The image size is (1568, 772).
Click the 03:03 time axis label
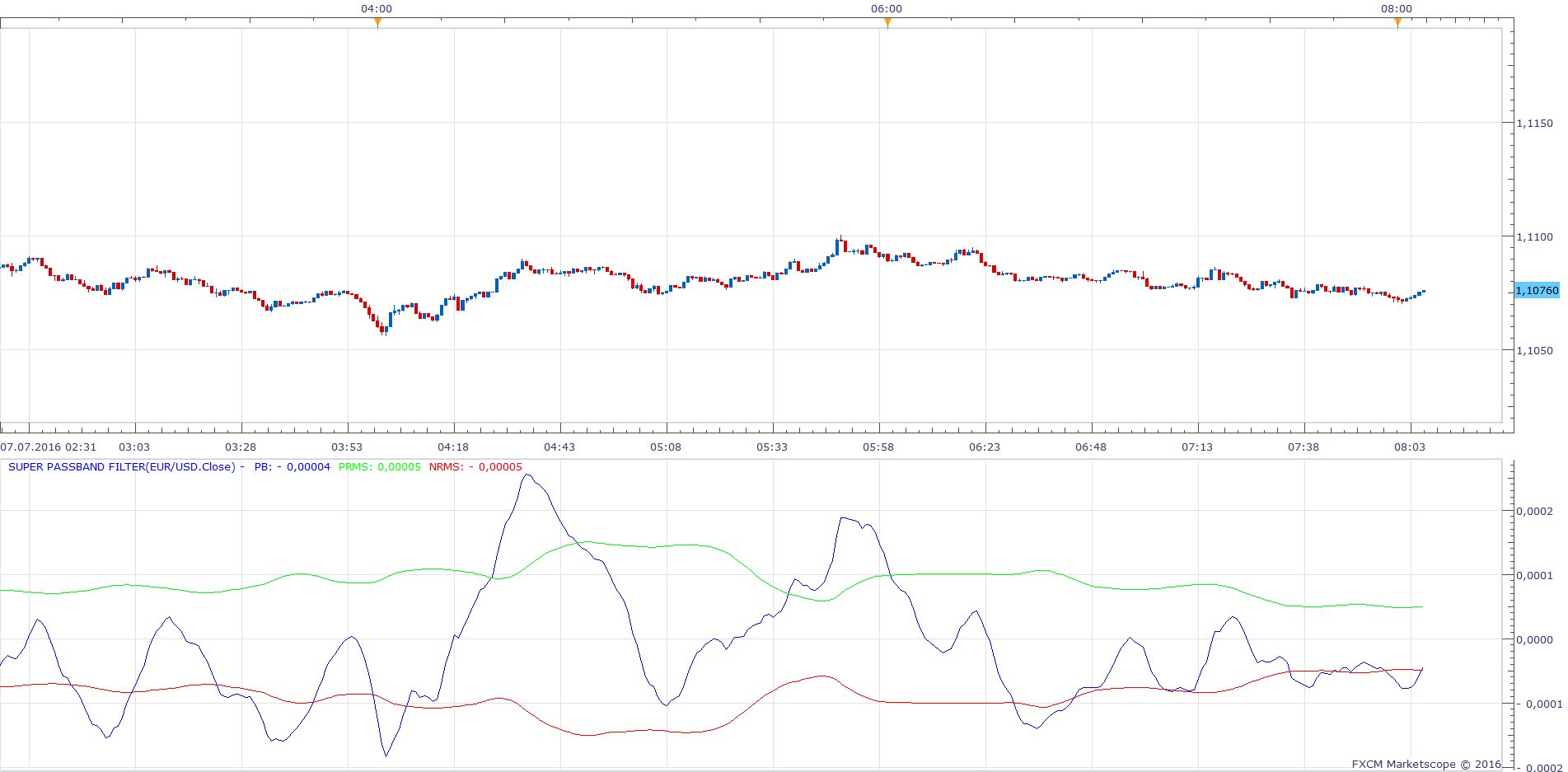[x=134, y=447]
